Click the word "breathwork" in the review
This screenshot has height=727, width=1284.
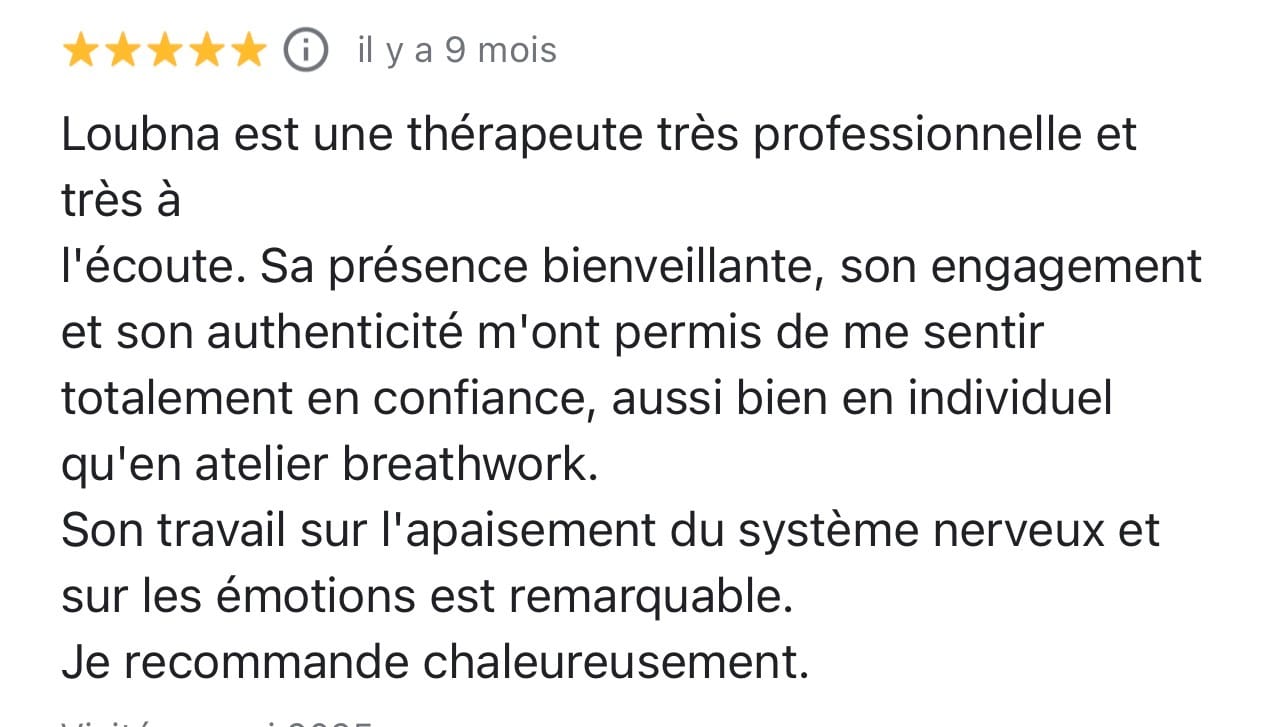click(468, 465)
